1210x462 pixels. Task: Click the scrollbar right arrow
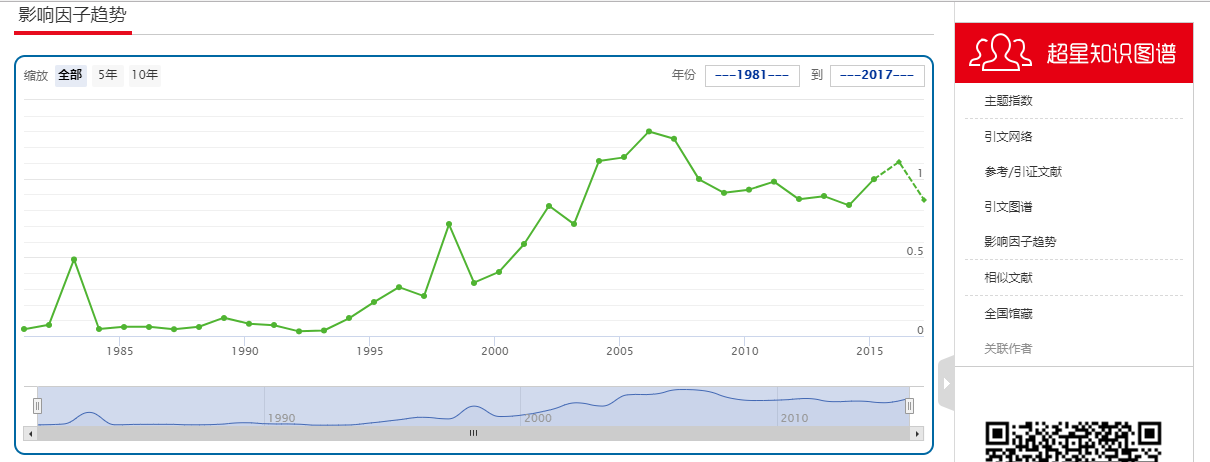coord(917,434)
